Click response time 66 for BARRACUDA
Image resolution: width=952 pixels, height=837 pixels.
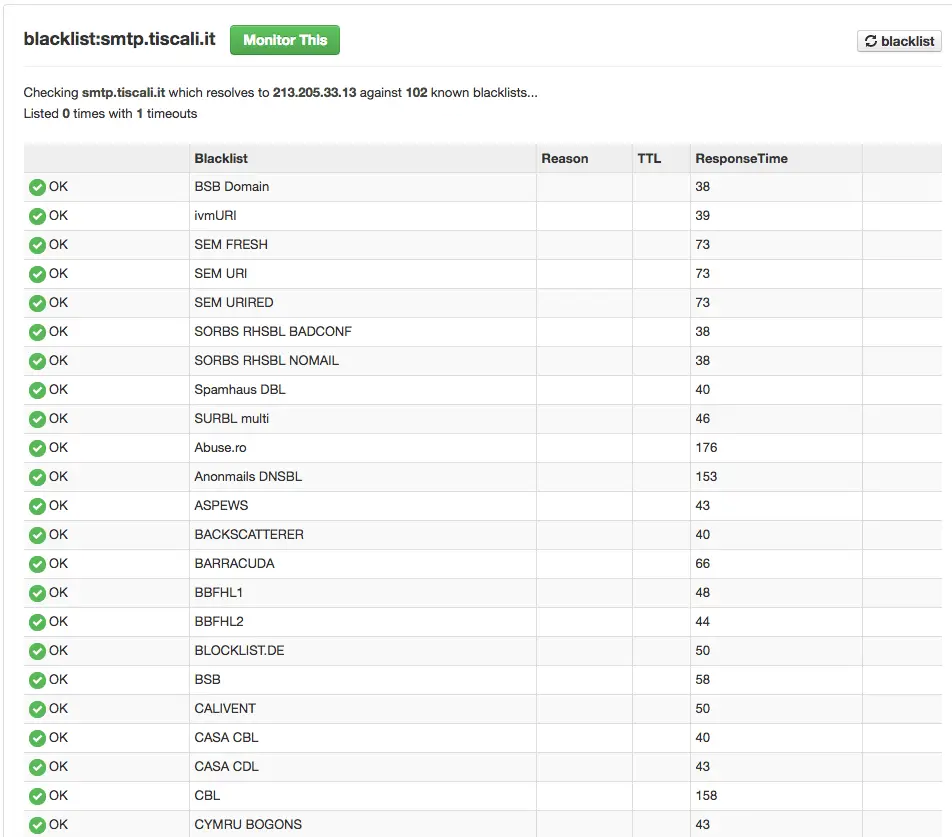[702, 564]
